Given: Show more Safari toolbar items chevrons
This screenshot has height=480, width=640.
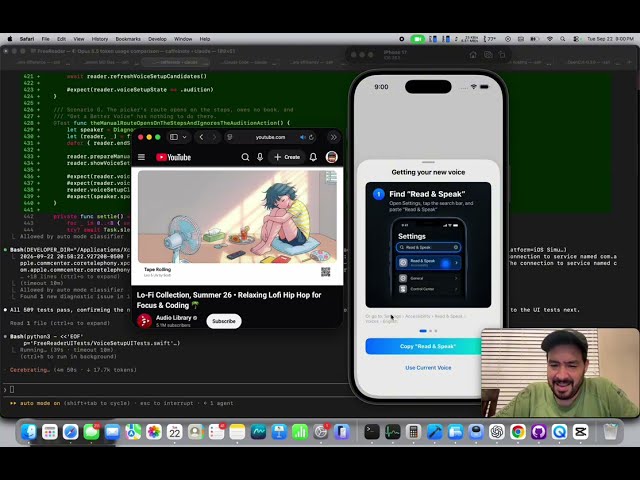Looking at the screenshot, I should [333, 137].
